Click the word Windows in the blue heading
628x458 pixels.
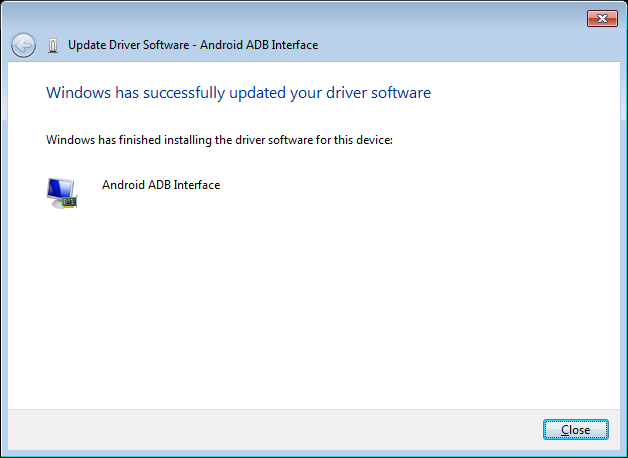pyautogui.click(x=78, y=93)
